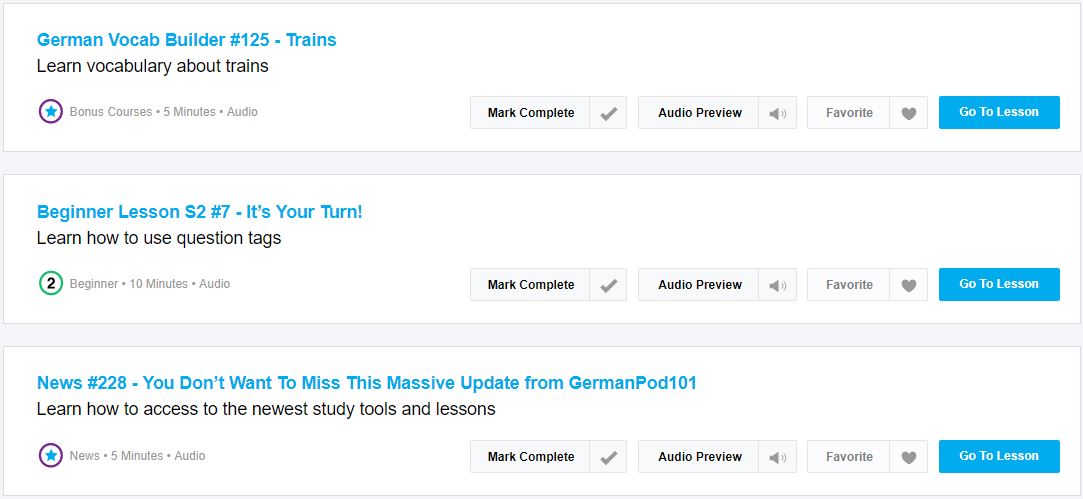Viewport: 1083px width, 499px height.
Task: Toggle Favorite on Beginner Lesson S2 #7
Action: tap(849, 285)
